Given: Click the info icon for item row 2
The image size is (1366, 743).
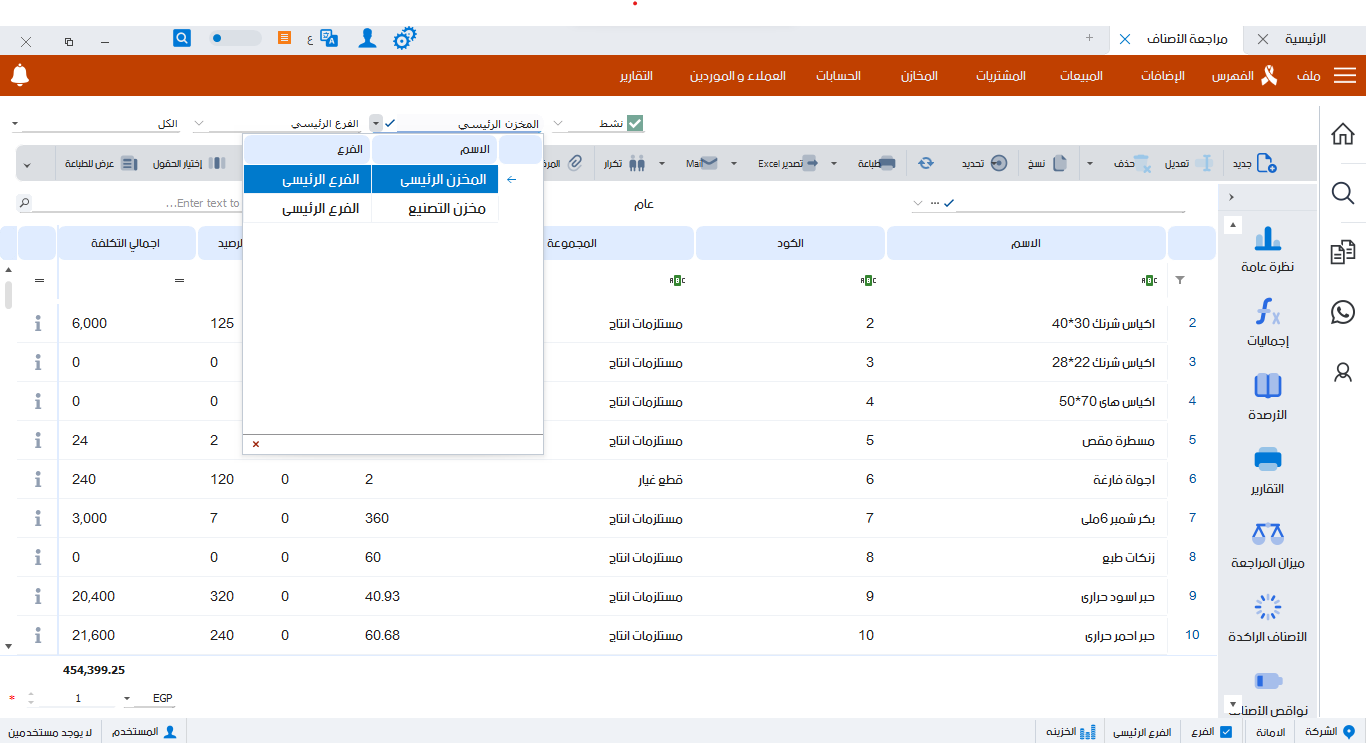Looking at the screenshot, I should [x=38, y=323].
